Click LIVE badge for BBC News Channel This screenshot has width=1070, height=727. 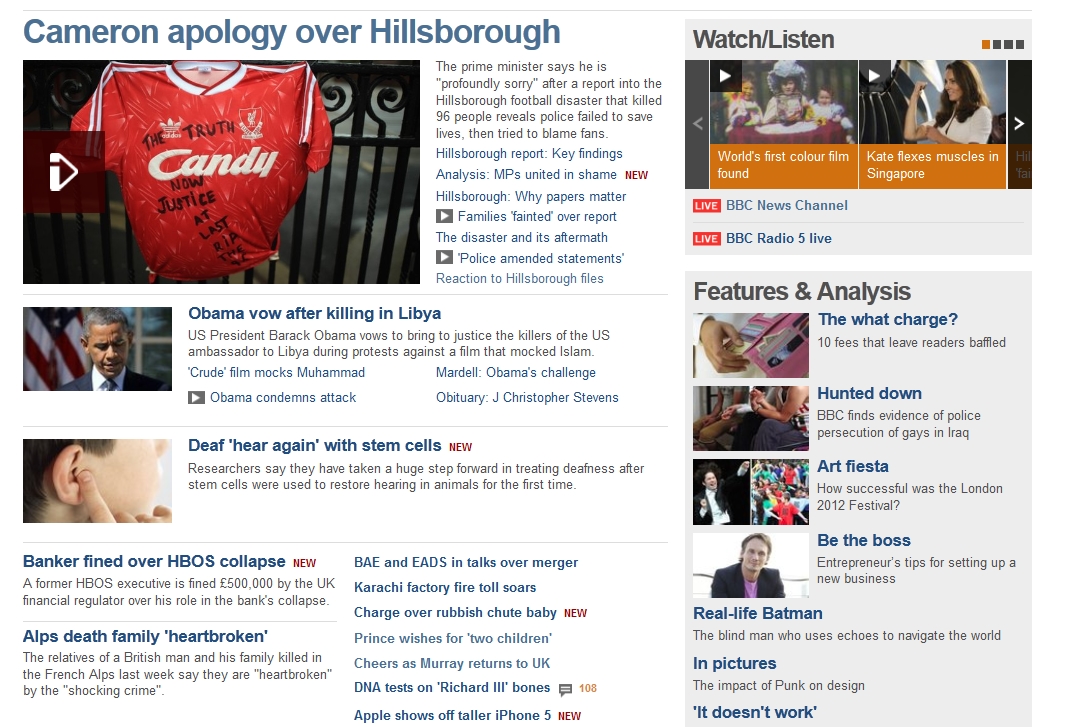pos(706,205)
